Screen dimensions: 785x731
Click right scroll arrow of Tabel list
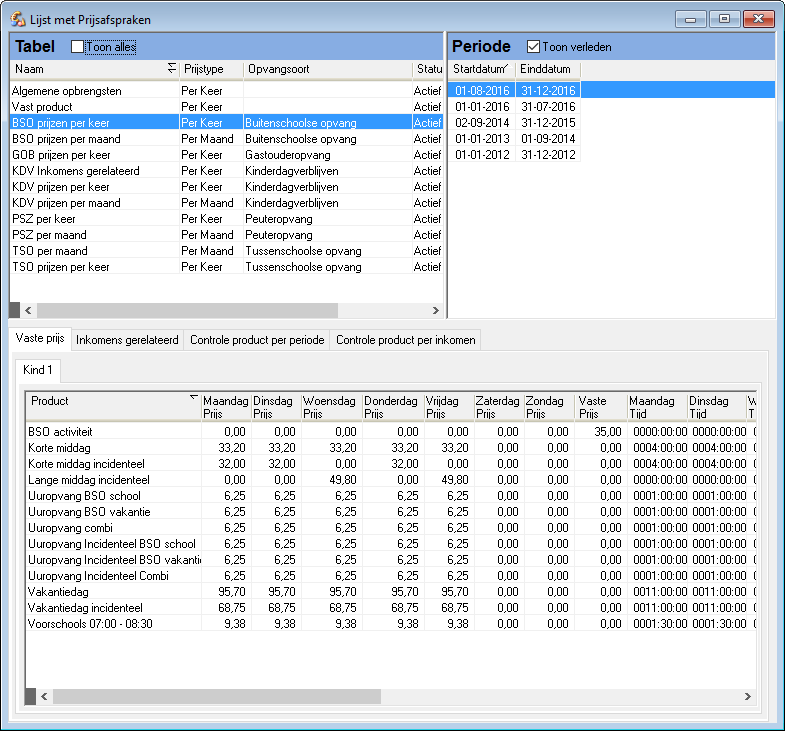[435, 311]
